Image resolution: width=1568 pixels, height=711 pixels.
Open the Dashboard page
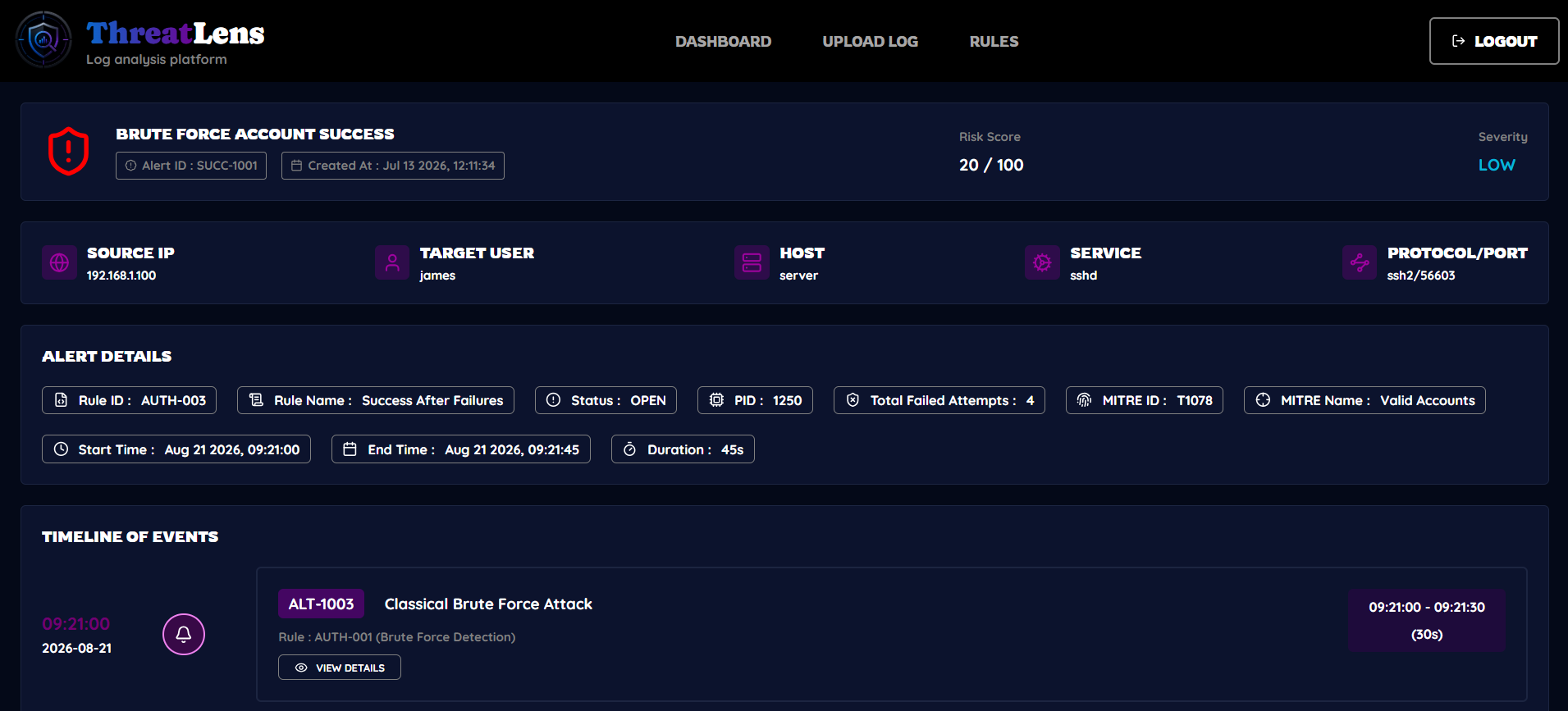(723, 41)
